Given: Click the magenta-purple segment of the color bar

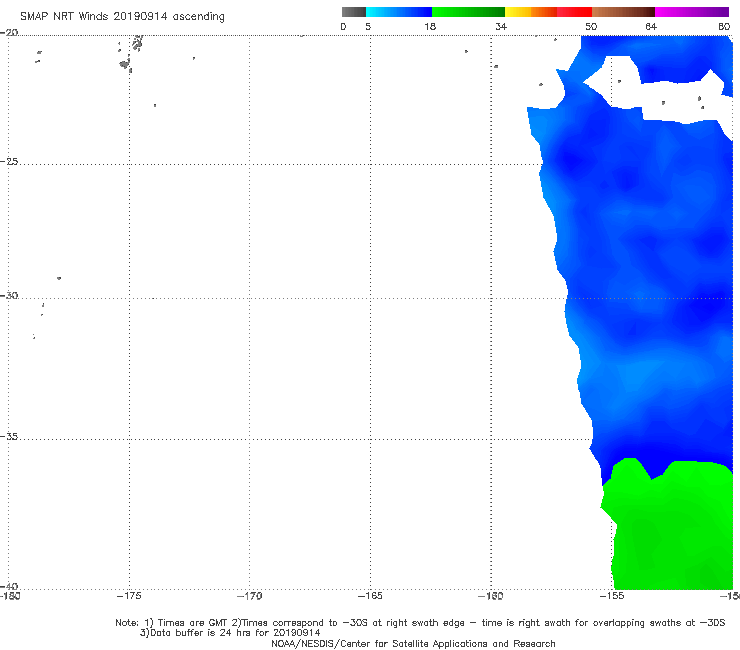Looking at the screenshot, I should (692, 12).
